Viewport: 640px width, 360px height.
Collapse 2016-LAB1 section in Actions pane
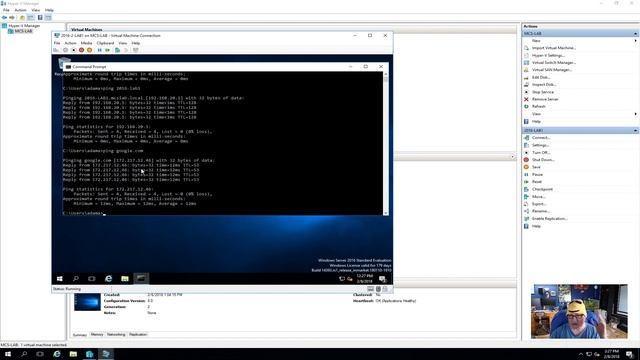636,131
